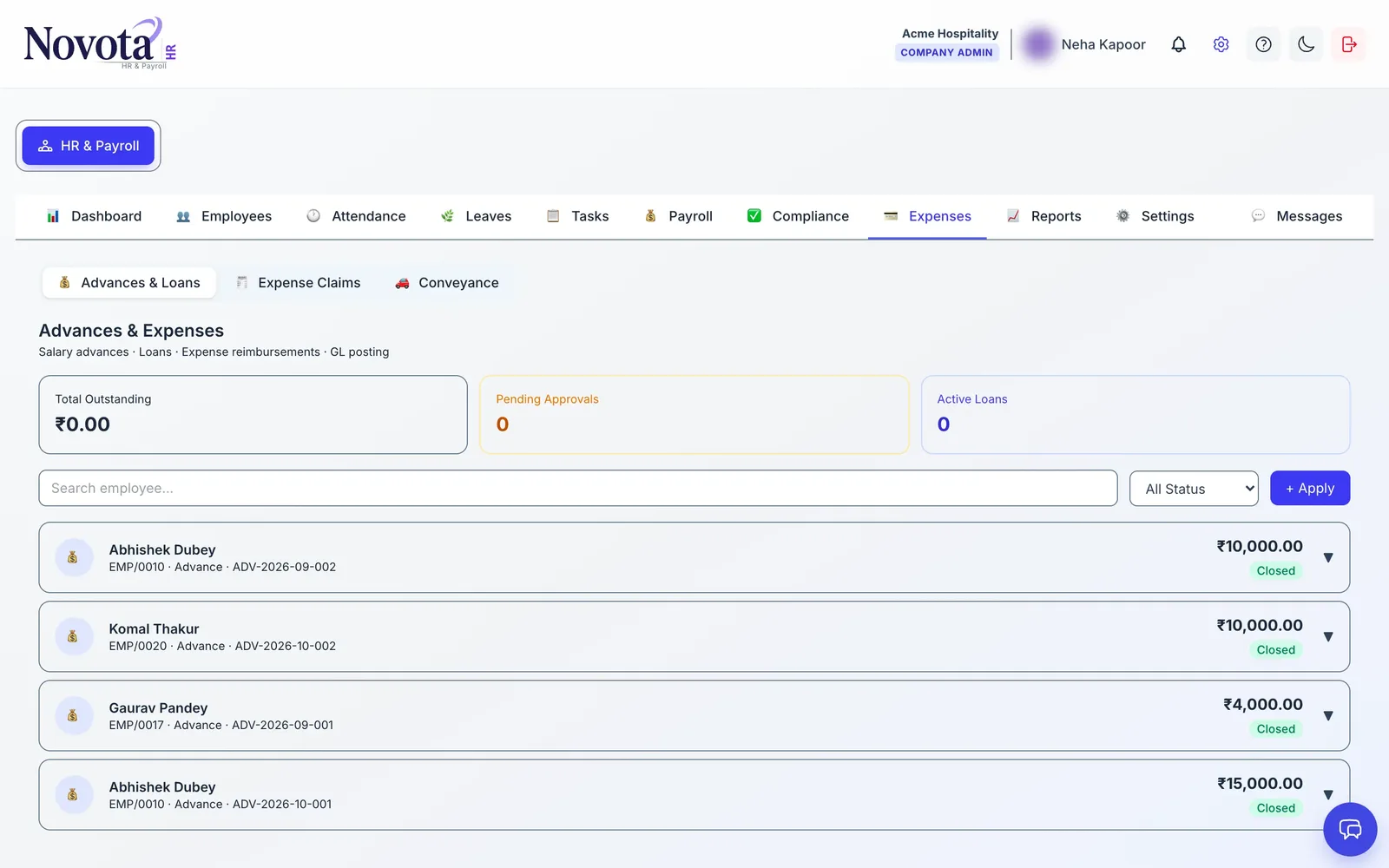Go to the Dashboard tab
1389x868 pixels.
point(94,216)
